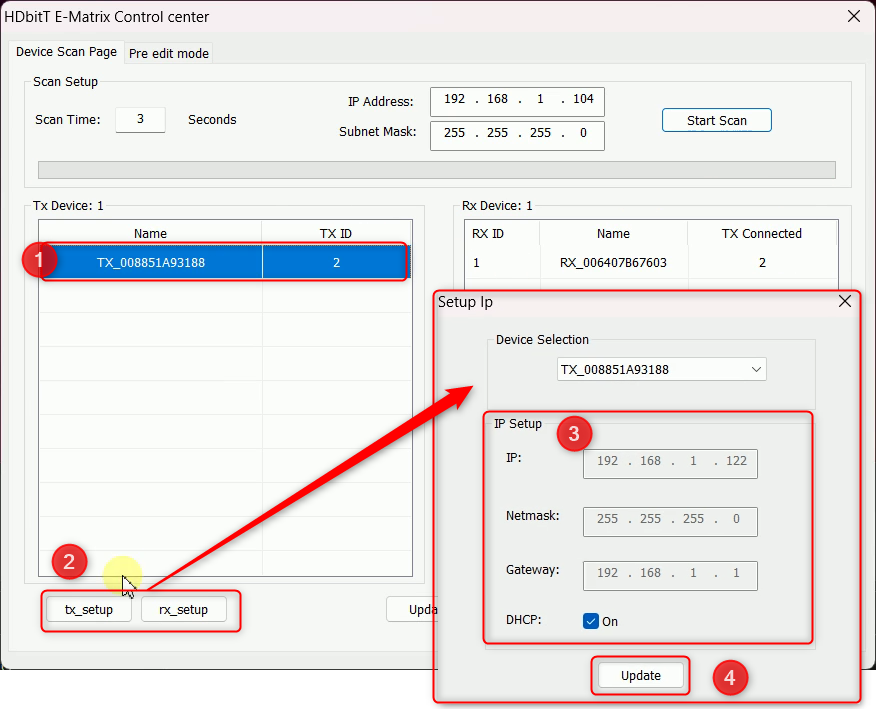The height and width of the screenshot is (709, 876).
Task: Click the Netmask field in IP Setup
Action: [669, 520]
